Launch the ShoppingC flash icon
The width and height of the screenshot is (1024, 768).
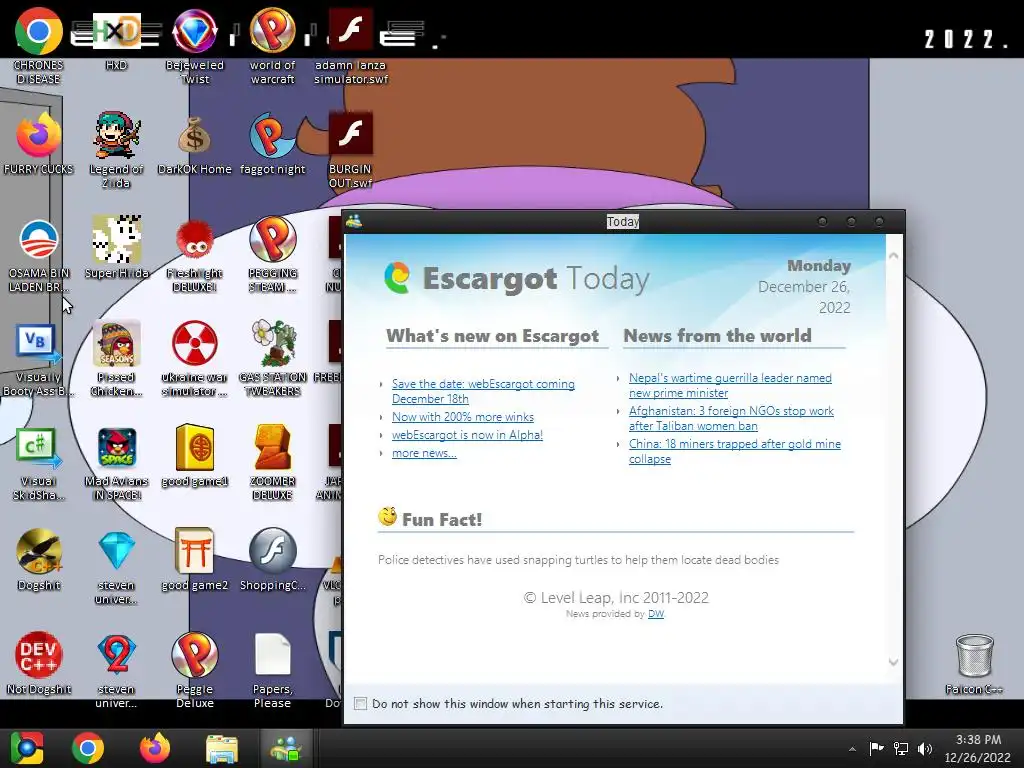coord(272,551)
